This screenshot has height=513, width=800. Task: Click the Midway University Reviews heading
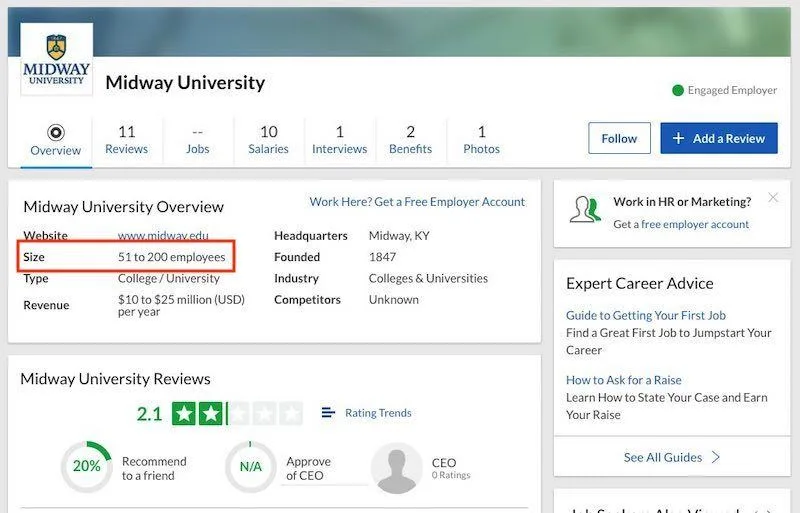(x=115, y=379)
